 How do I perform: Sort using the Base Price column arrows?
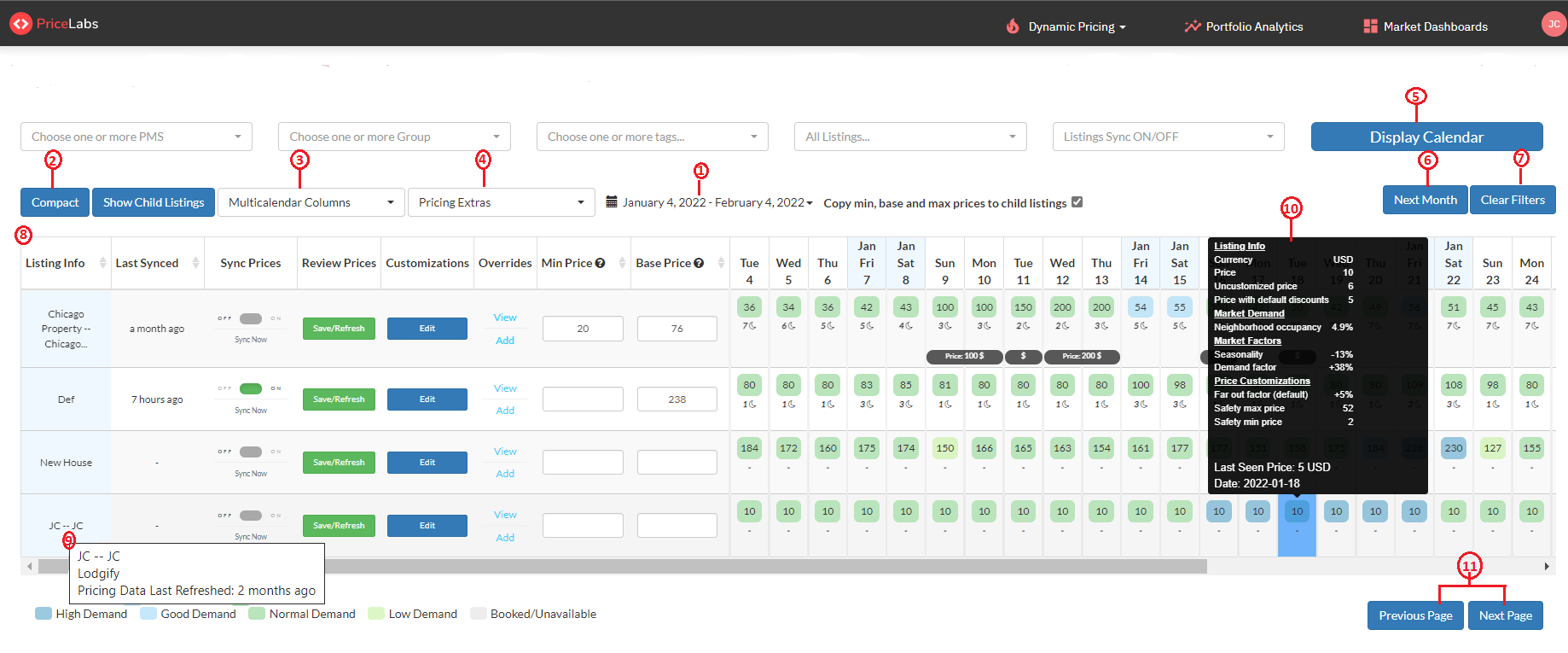coord(721,263)
